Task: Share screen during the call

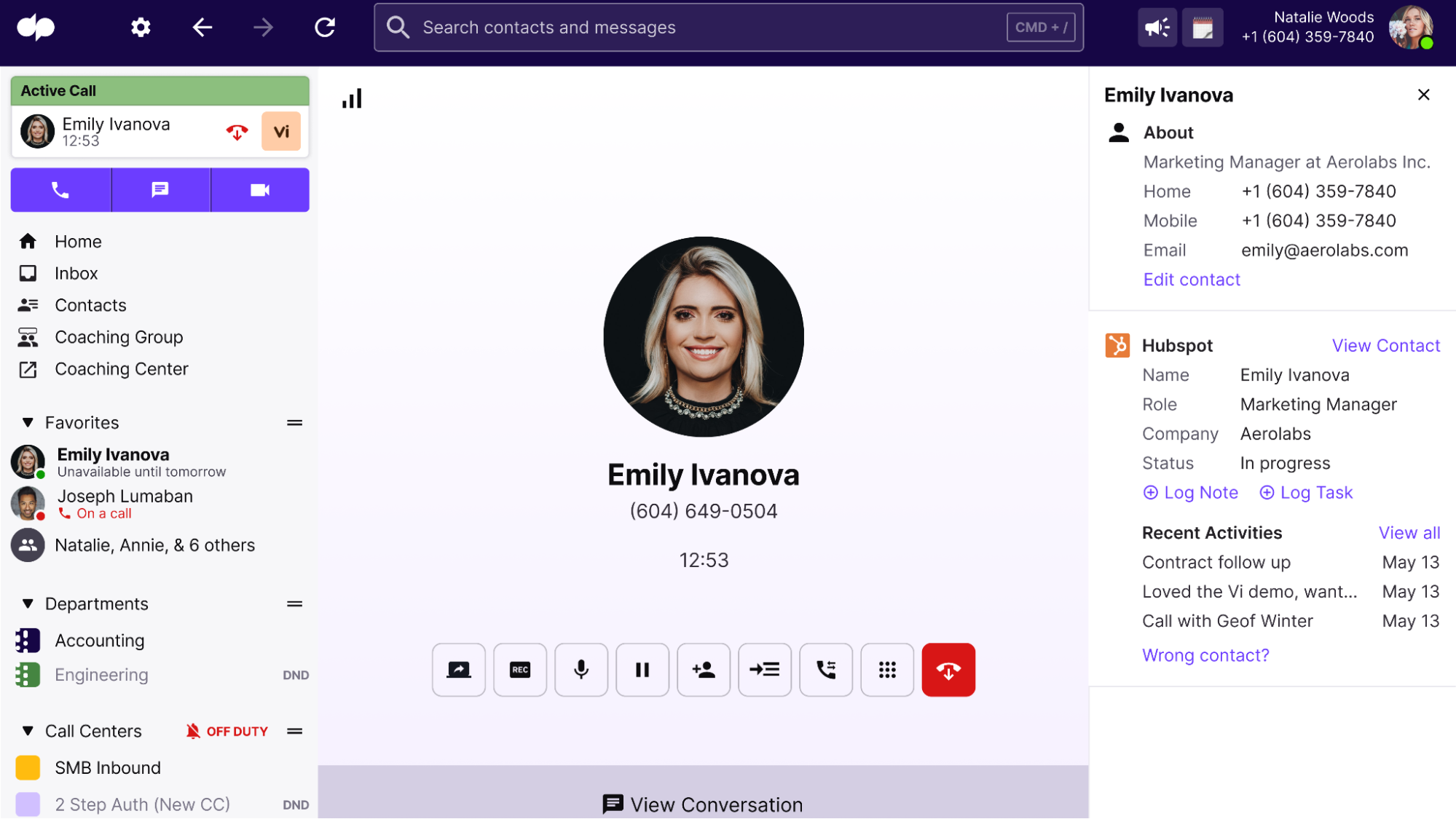Action: point(458,670)
